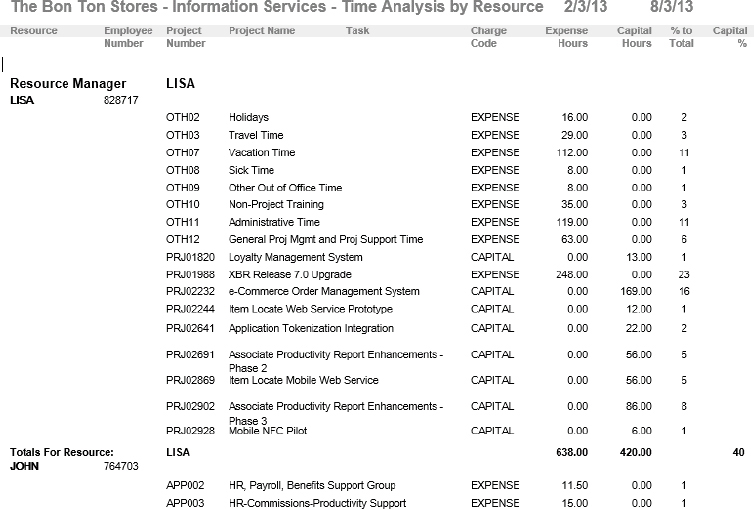
Task: Click HR, Payroll, Benefits Support Group name
Action: pyautogui.click(x=312, y=485)
